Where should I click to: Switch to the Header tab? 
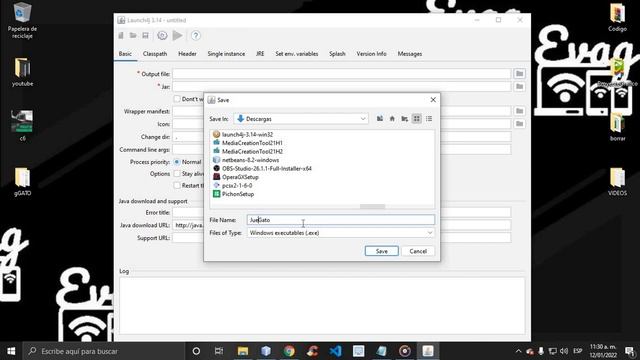187,54
